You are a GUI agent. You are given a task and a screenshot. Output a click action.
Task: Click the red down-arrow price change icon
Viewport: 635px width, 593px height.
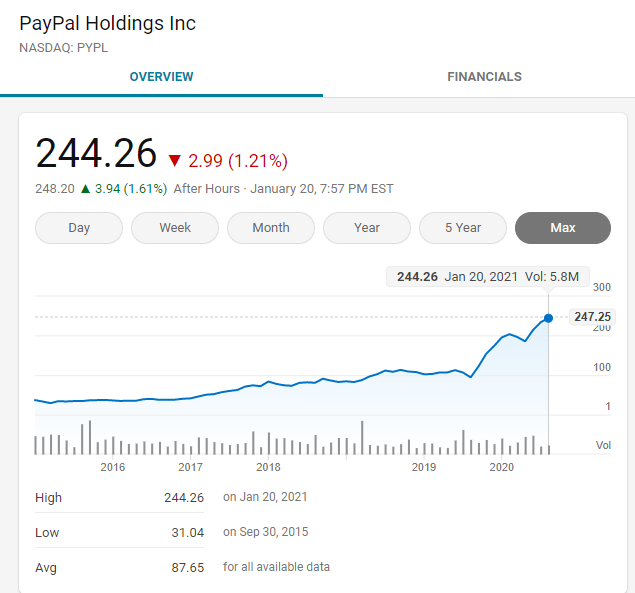click(175, 161)
